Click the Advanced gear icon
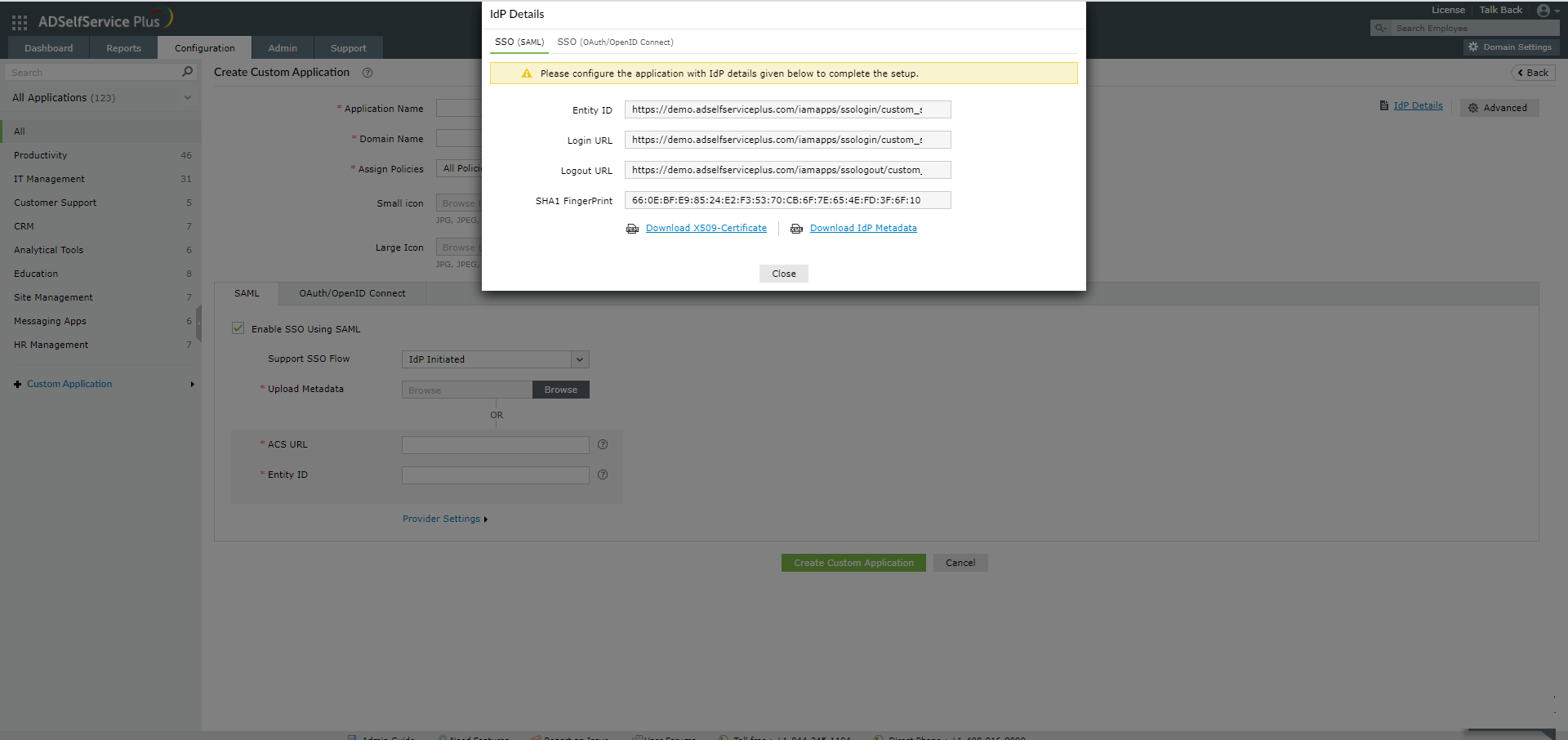The width and height of the screenshot is (1568, 740). (1473, 108)
